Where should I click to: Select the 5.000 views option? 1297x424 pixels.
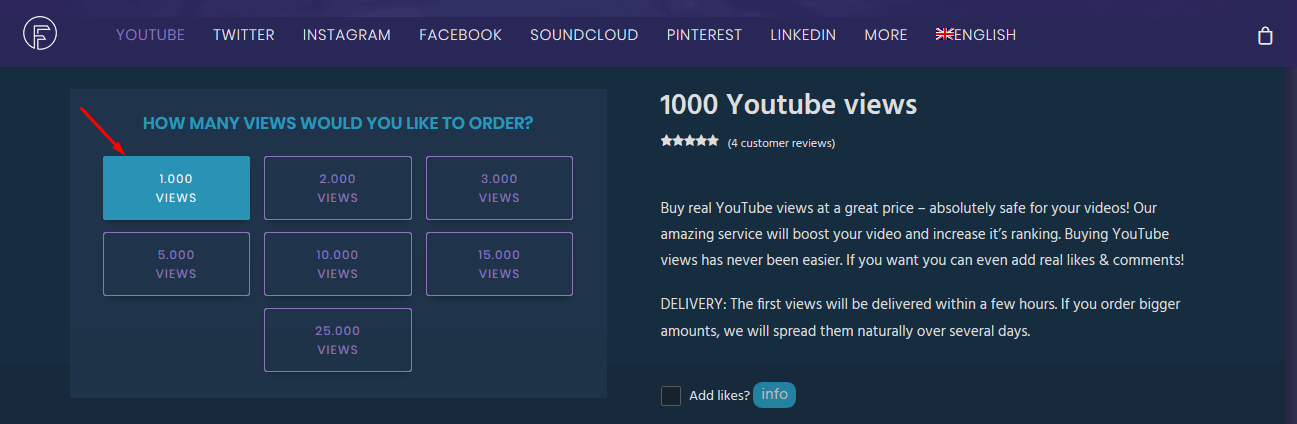pyautogui.click(x=176, y=264)
